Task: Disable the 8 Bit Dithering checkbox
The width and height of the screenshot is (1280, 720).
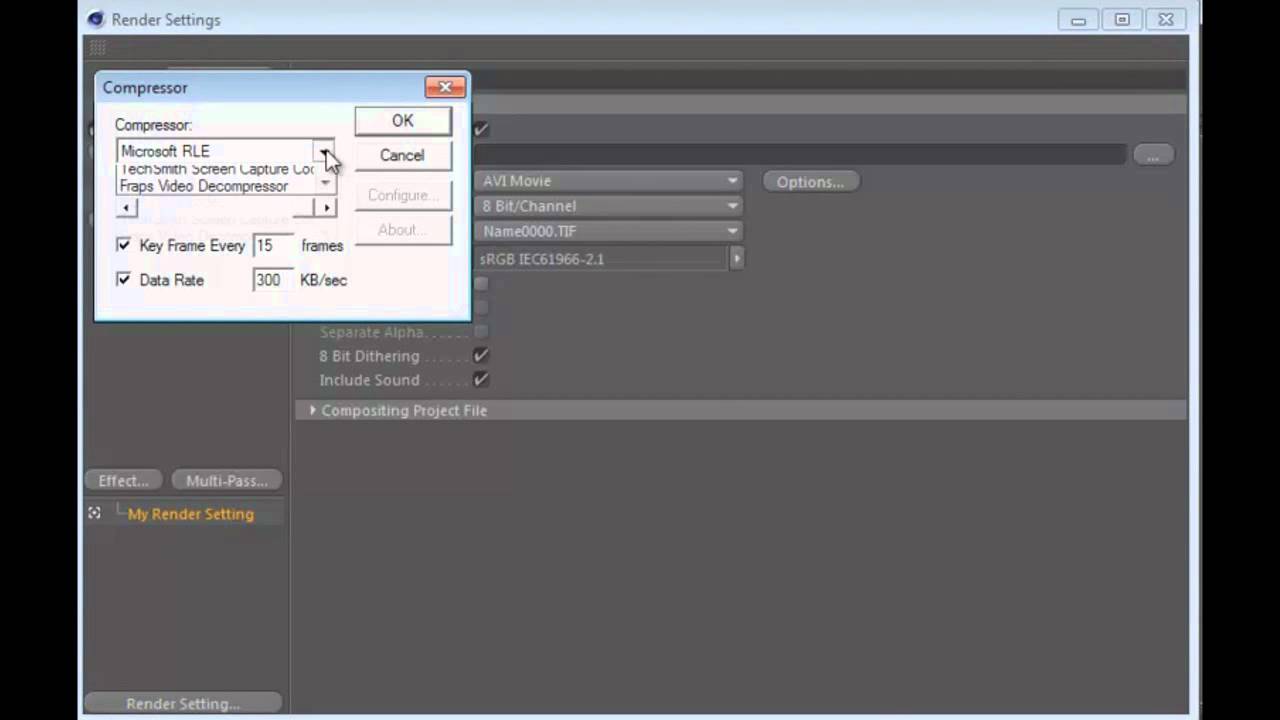Action: [x=481, y=355]
